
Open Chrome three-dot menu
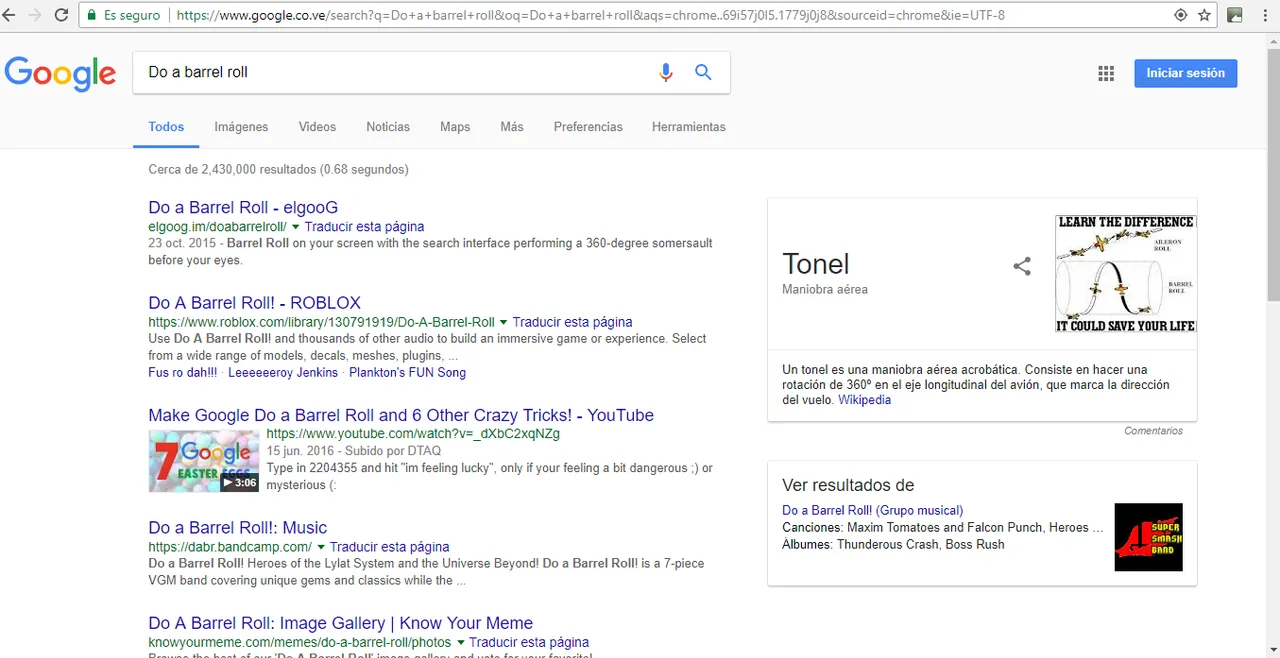coord(1264,15)
